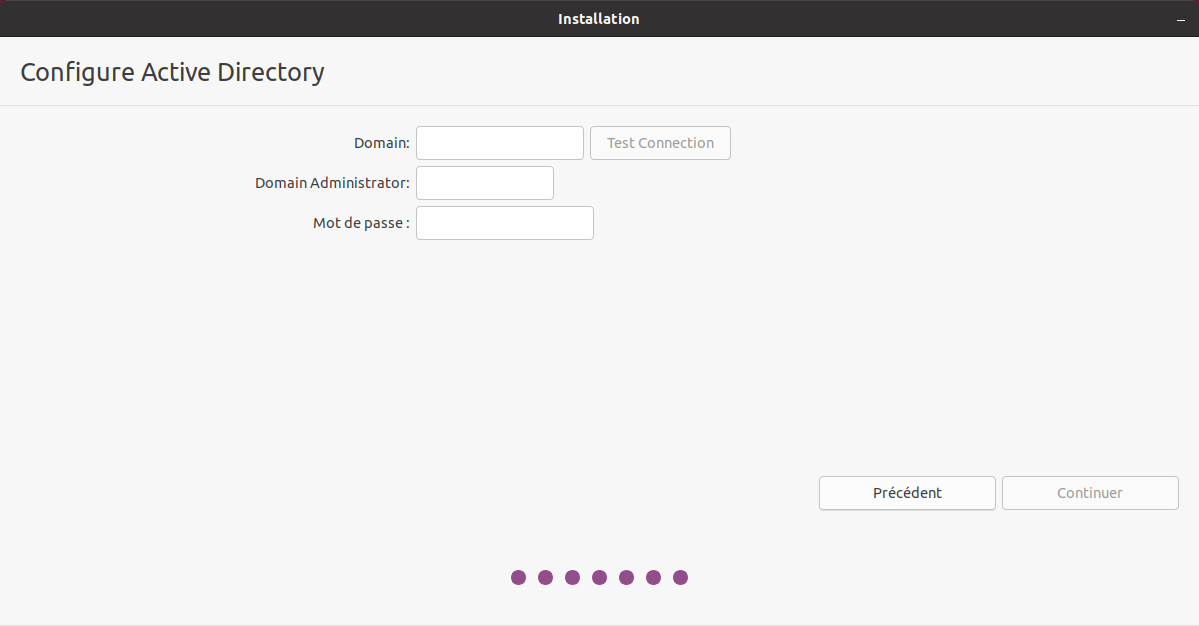The height and width of the screenshot is (626, 1199).
Task: Click into the Mot de passe field
Action: click(504, 223)
